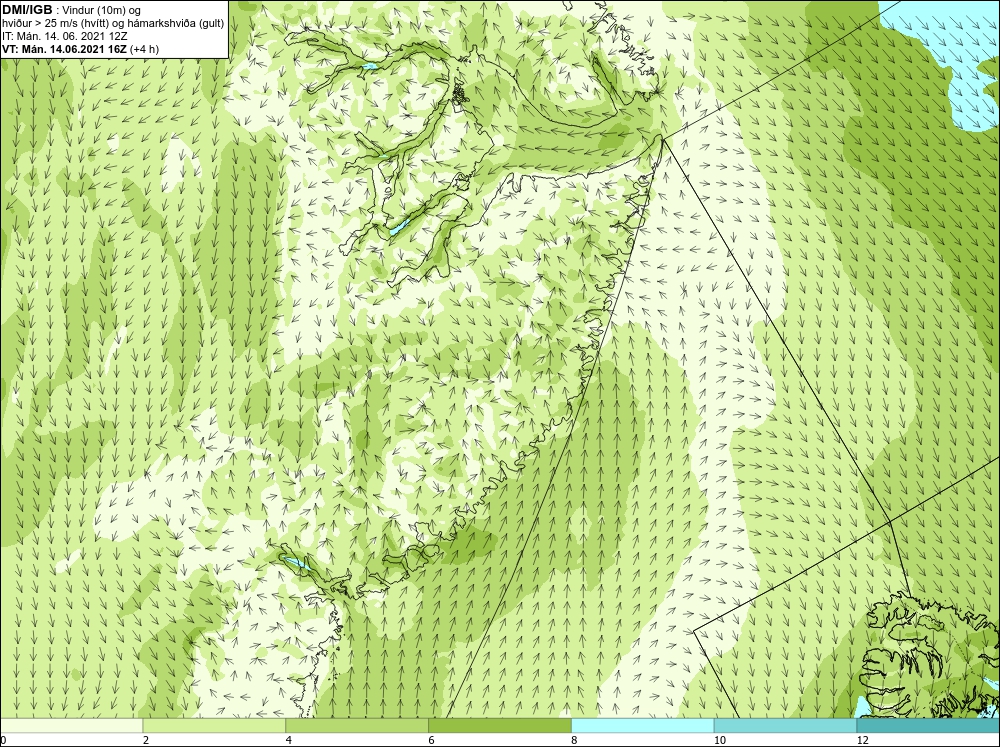Image resolution: width=1000 pixels, height=747 pixels.
Task: Click the 8–10 m/s light cyan legend color
Action: point(643,725)
